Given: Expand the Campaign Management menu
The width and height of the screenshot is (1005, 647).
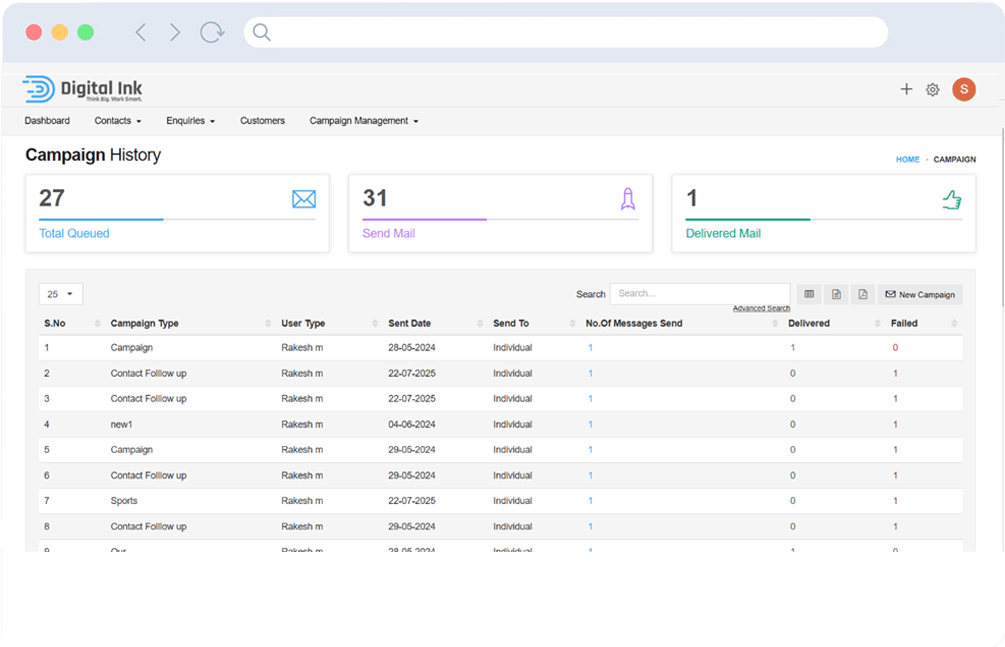Looking at the screenshot, I should (x=363, y=121).
